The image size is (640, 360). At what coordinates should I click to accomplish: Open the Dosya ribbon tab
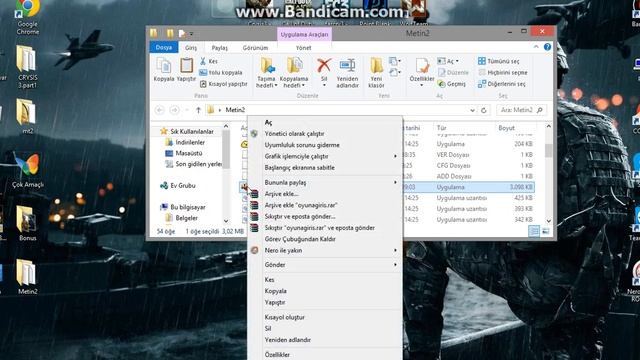pyautogui.click(x=164, y=47)
